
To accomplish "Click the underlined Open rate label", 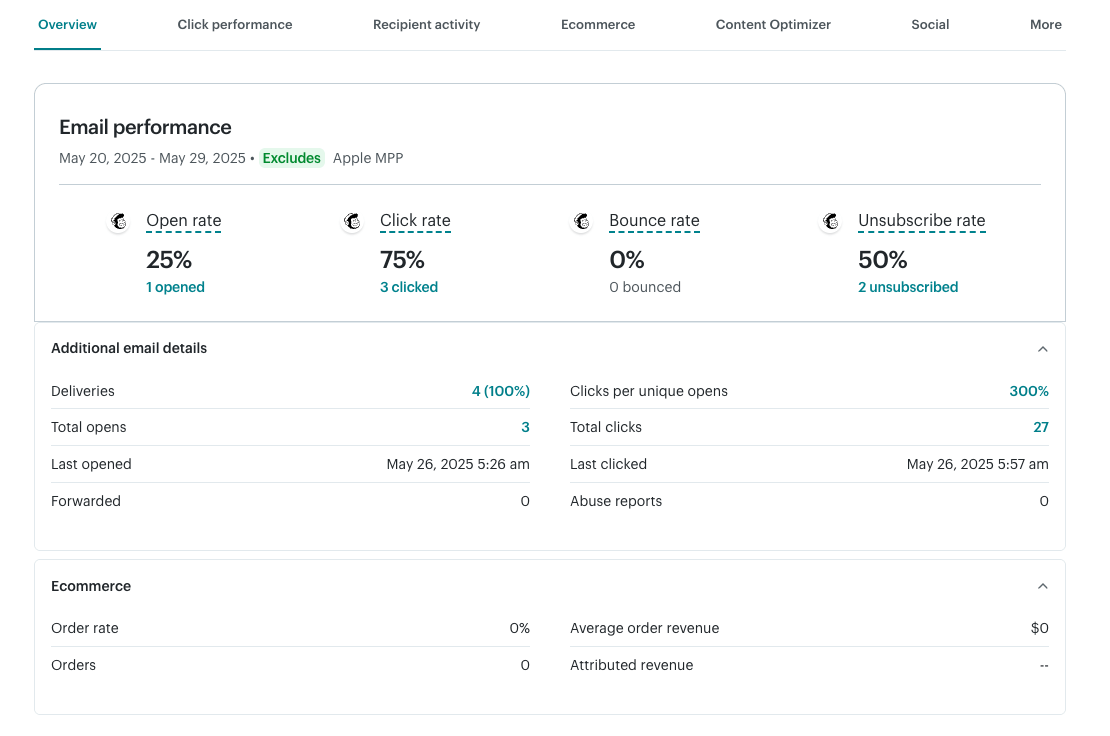I will click(x=183, y=221).
